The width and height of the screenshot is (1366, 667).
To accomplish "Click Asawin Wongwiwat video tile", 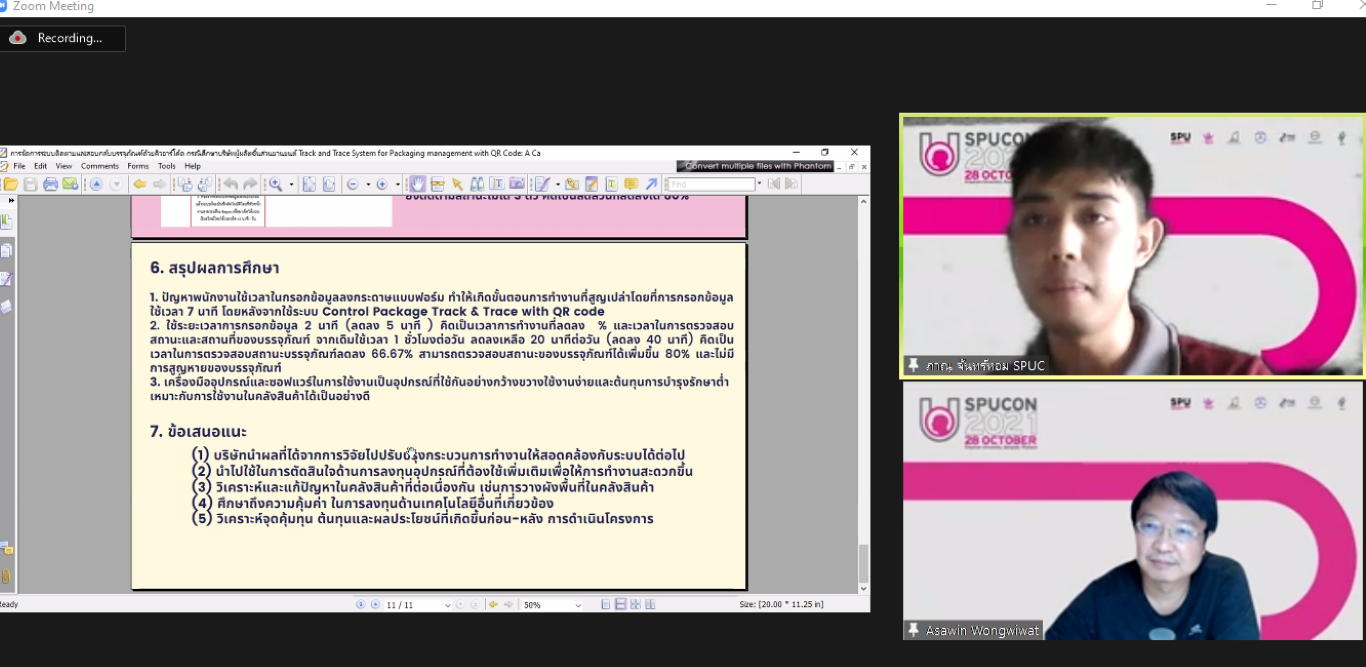I will (x=1133, y=511).
